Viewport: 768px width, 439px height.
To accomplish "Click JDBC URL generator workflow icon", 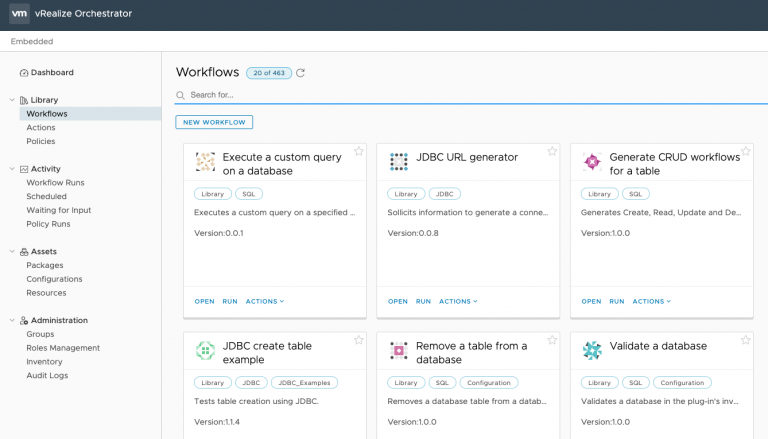I will click(399, 162).
